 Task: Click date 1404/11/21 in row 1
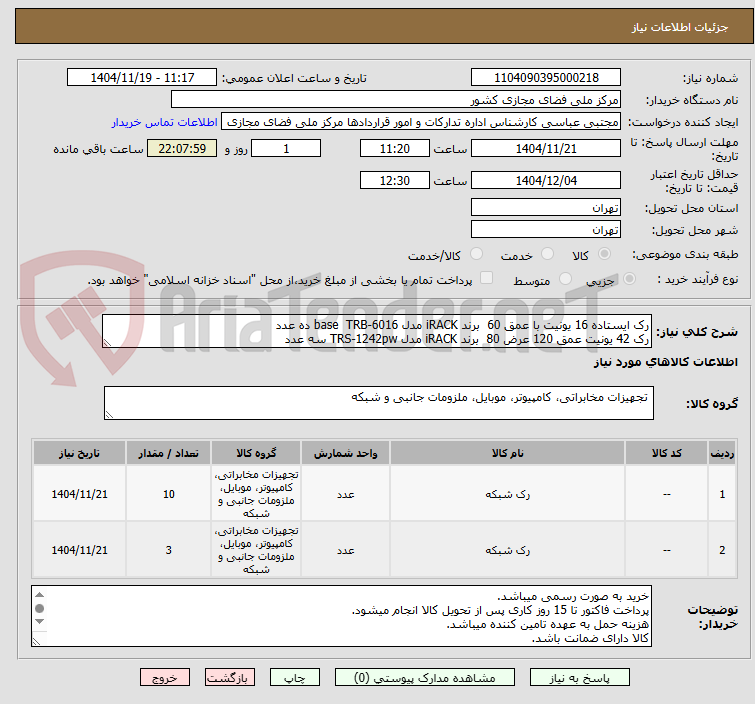(x=79, y=494)
